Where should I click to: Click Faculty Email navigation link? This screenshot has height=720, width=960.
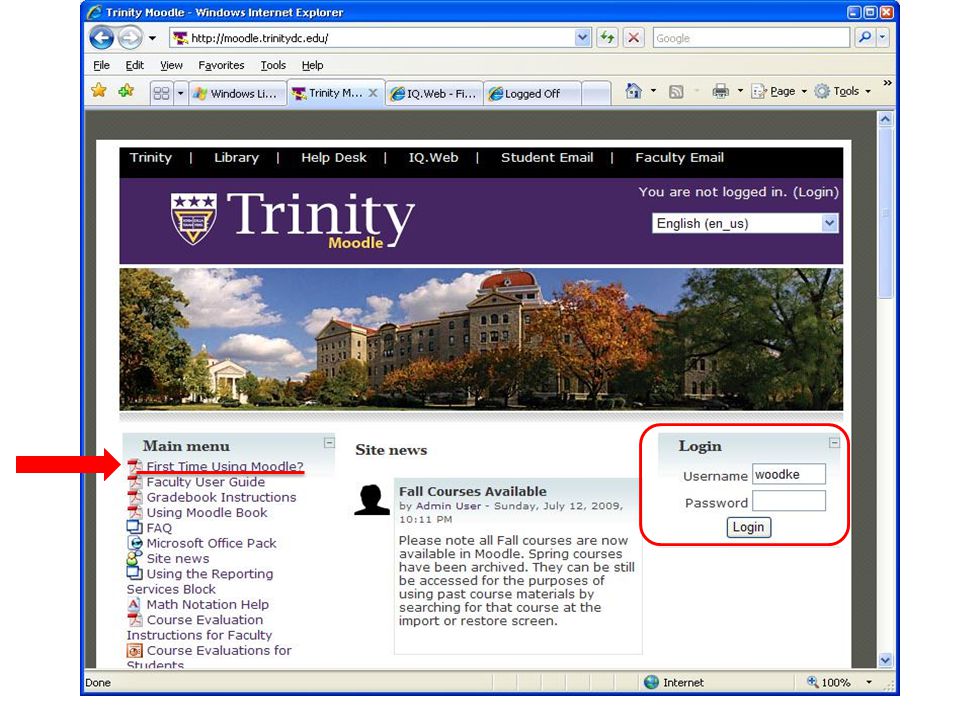(680, 157)
